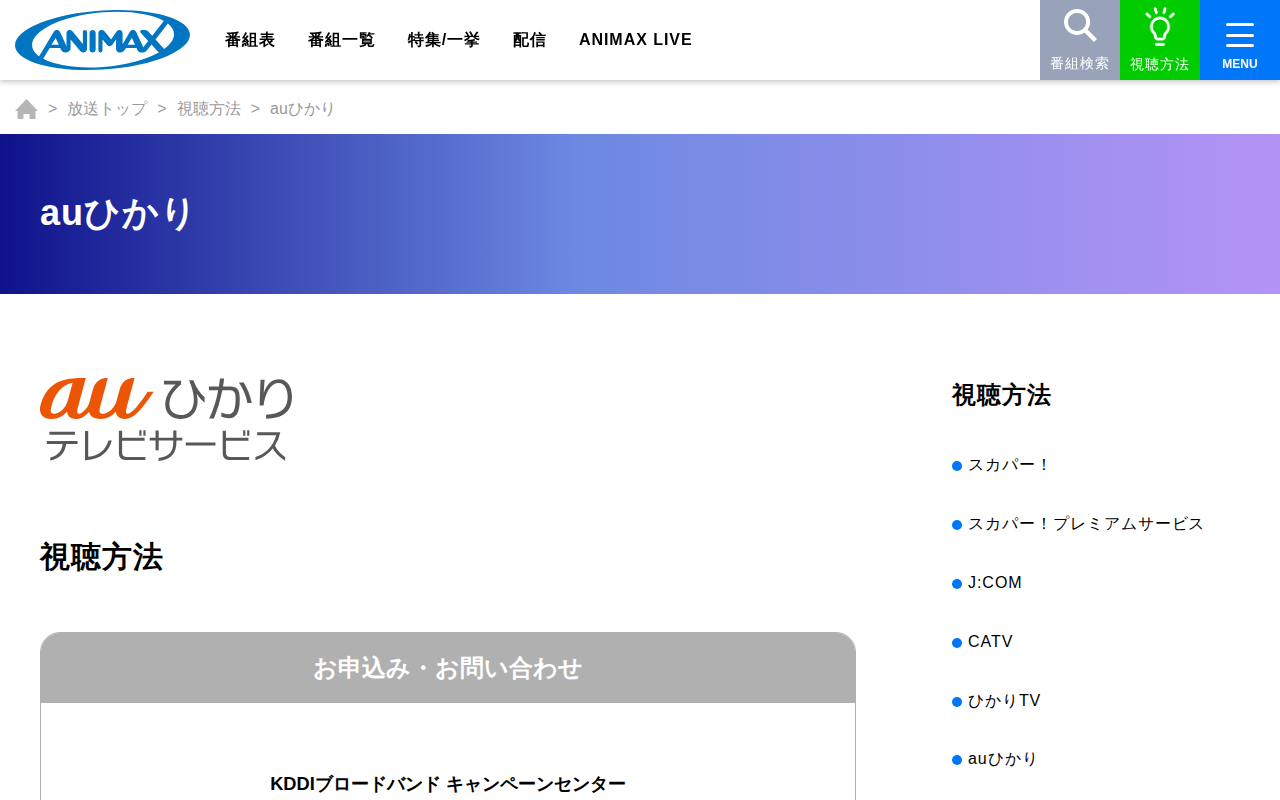
Task: Open ANIMAX LIVE in the top navigation
Action: point(636,40)
